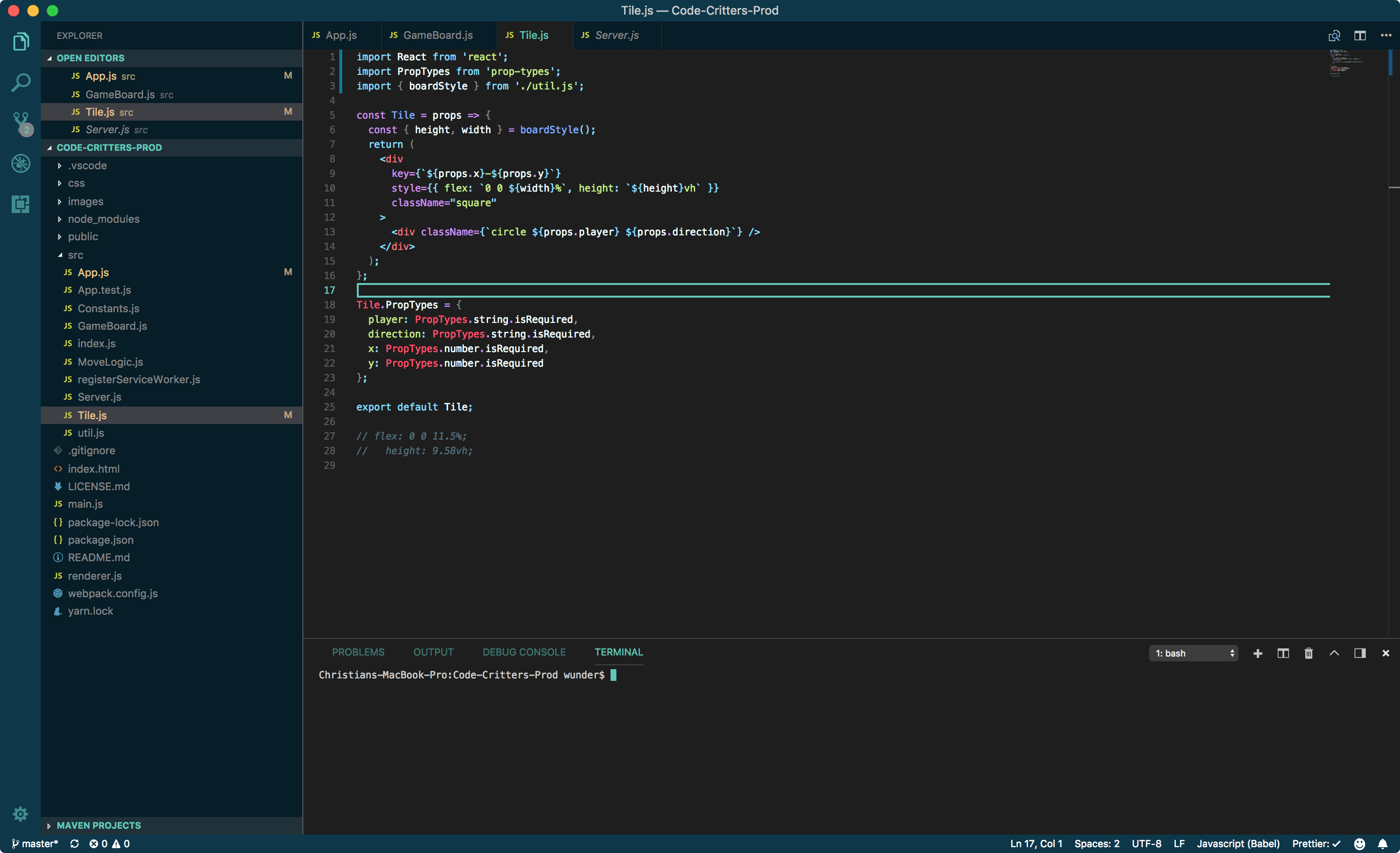Split the editor with the toolbar icon

coord(1360,35)
